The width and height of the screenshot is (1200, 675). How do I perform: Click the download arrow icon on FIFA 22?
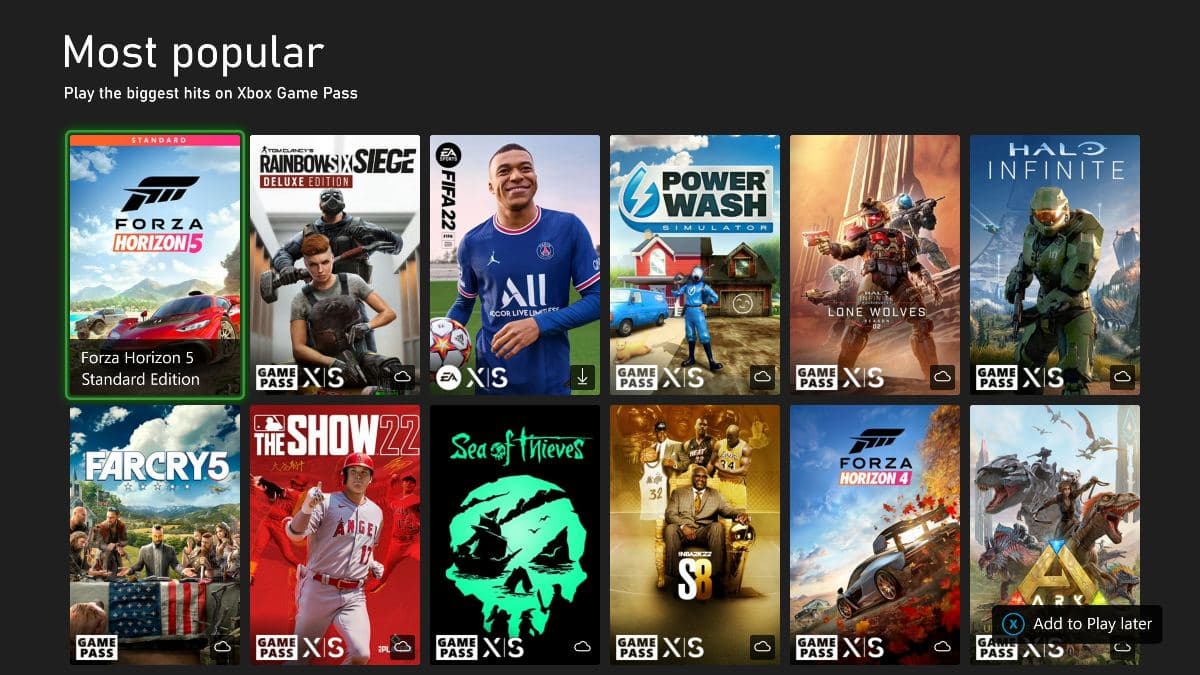tap(583, 377)
